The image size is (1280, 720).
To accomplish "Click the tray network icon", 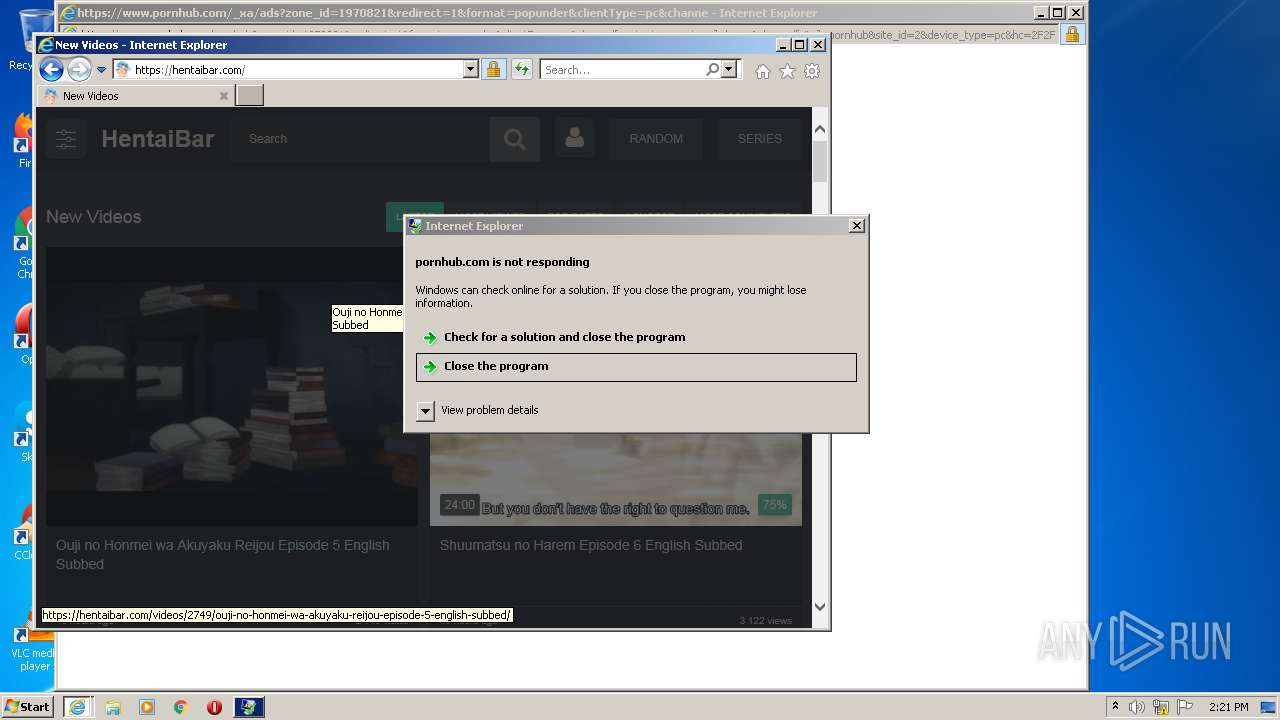I will (x=1161, y=707).
